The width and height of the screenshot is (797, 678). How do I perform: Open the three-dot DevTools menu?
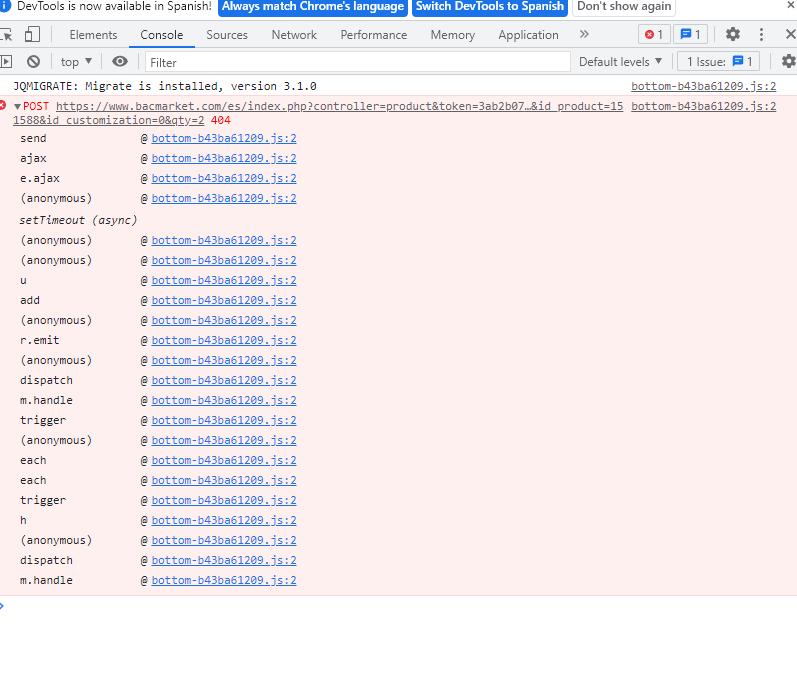click(x=761, y=35)
